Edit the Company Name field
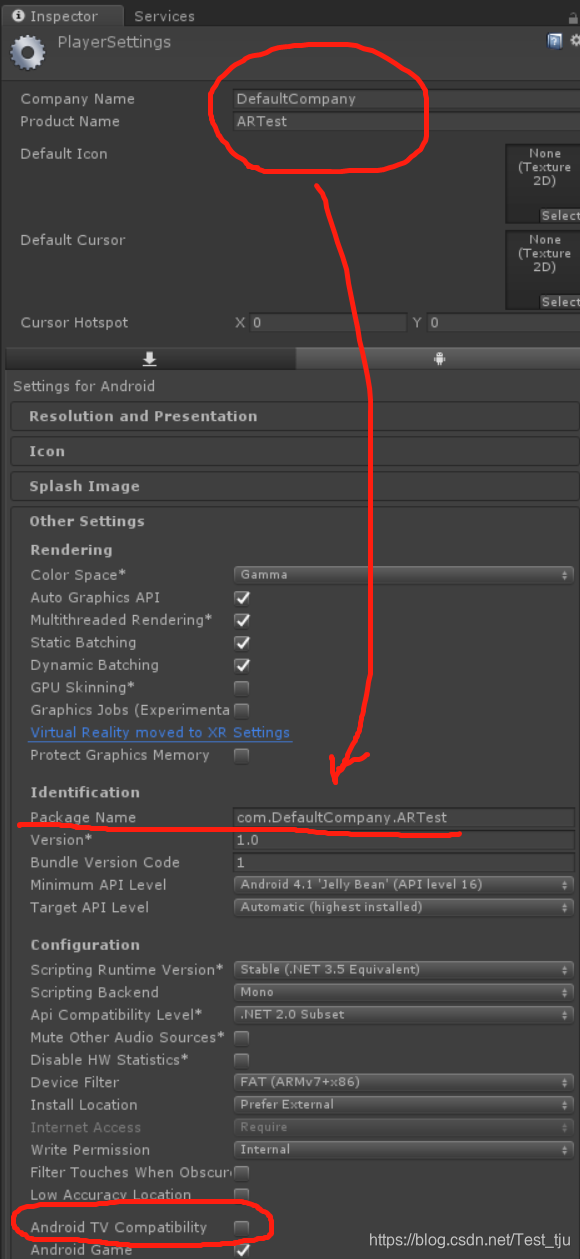 pos(404,99)
